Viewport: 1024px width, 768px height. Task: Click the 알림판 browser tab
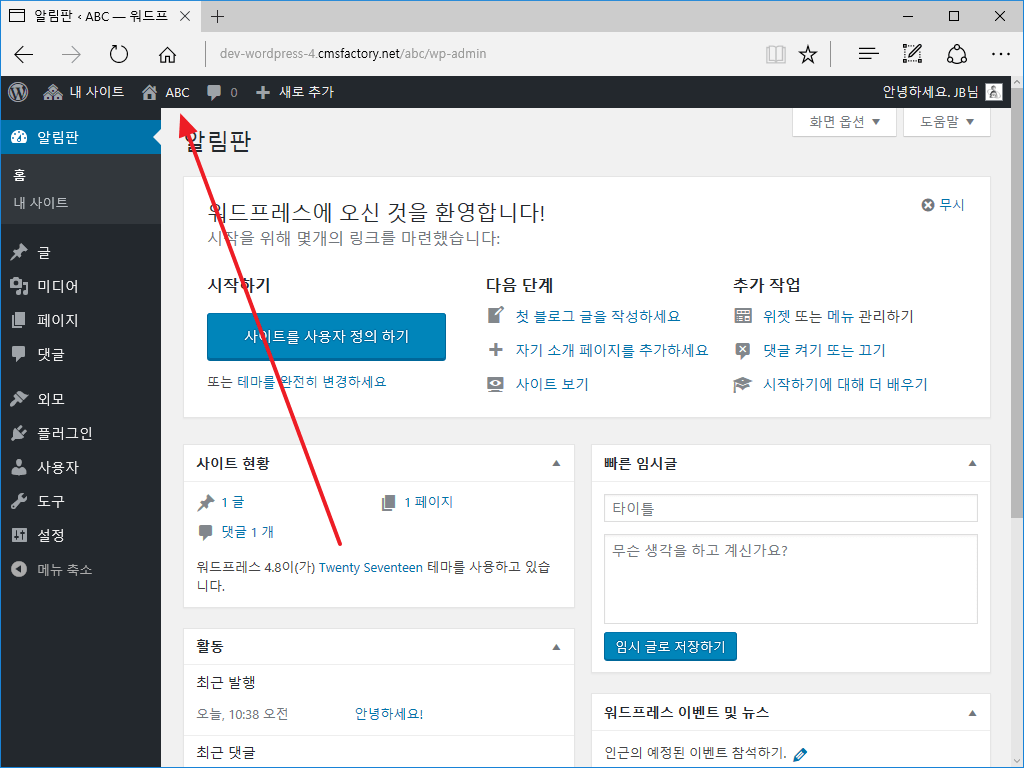[101, 16]
